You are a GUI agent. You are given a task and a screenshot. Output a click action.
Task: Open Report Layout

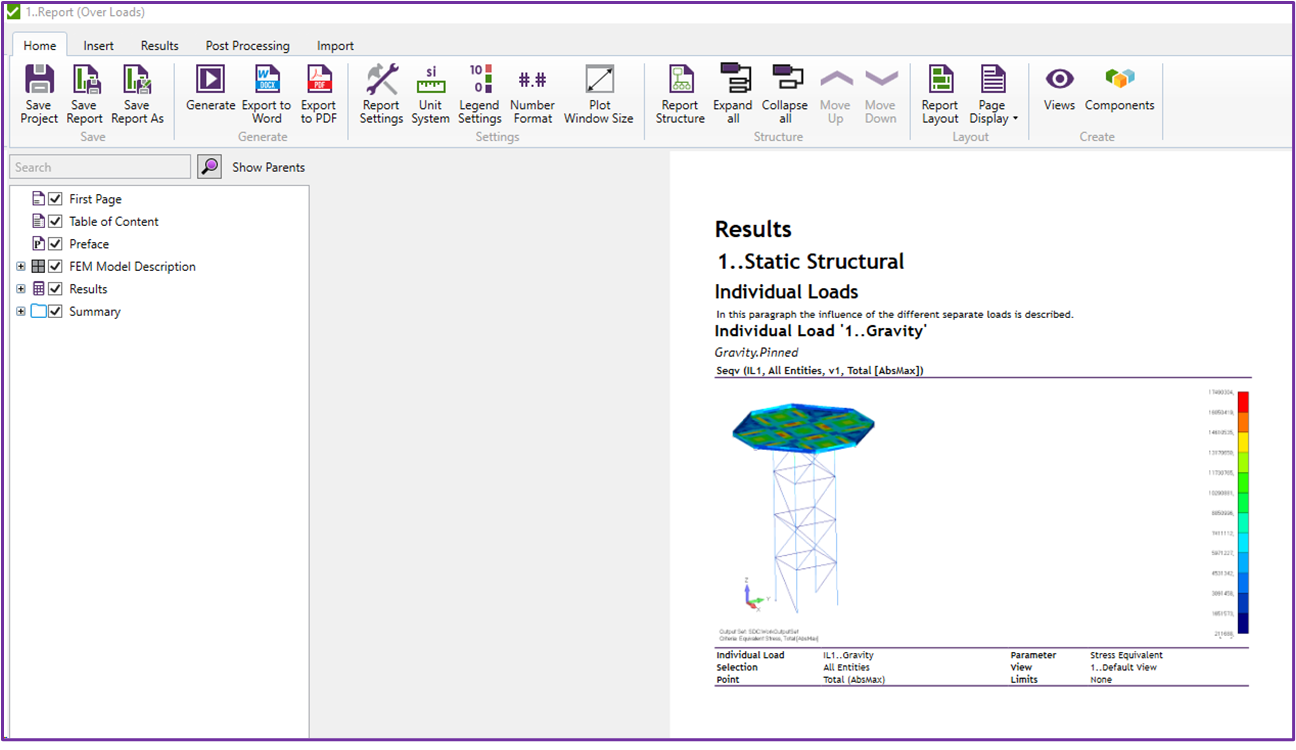pos(940,79)
